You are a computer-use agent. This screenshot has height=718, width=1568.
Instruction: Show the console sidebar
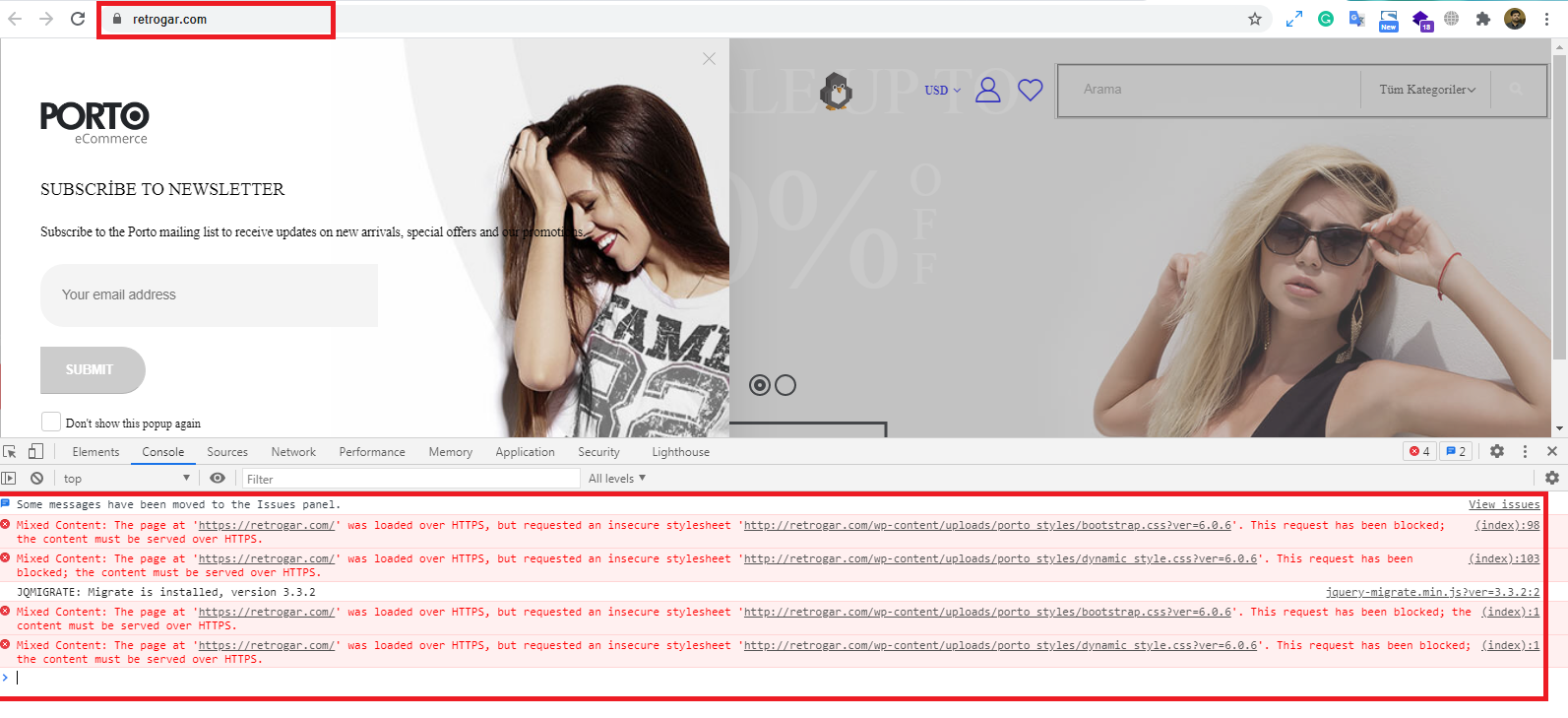click(x=9, y=478)
